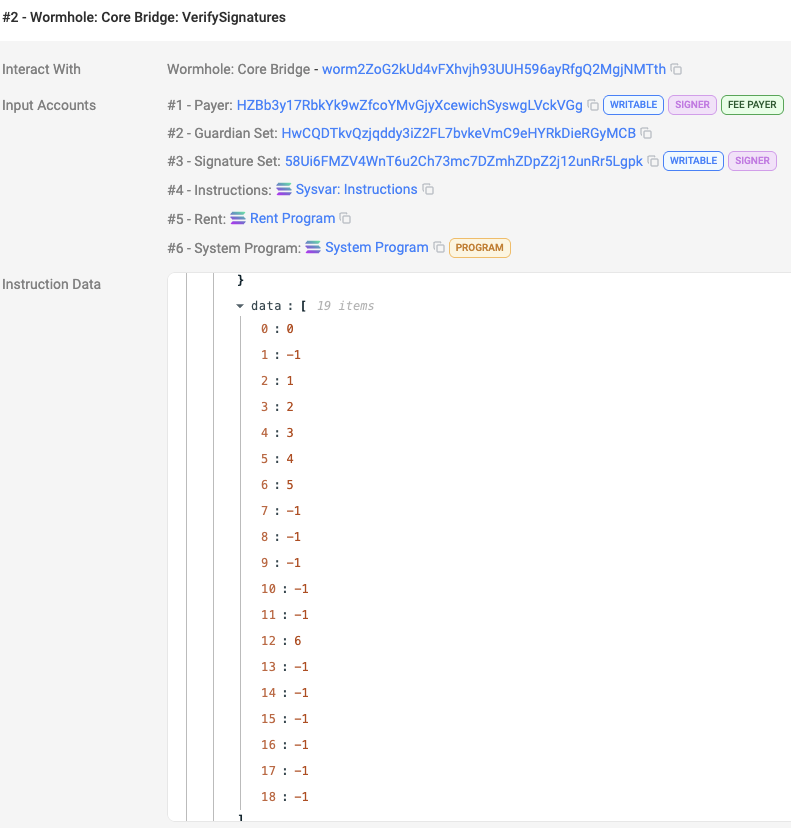Screen dimensions: 791x828
Task: Copy the Wormhole Core Bridge program address
Action: pos(676,69)
